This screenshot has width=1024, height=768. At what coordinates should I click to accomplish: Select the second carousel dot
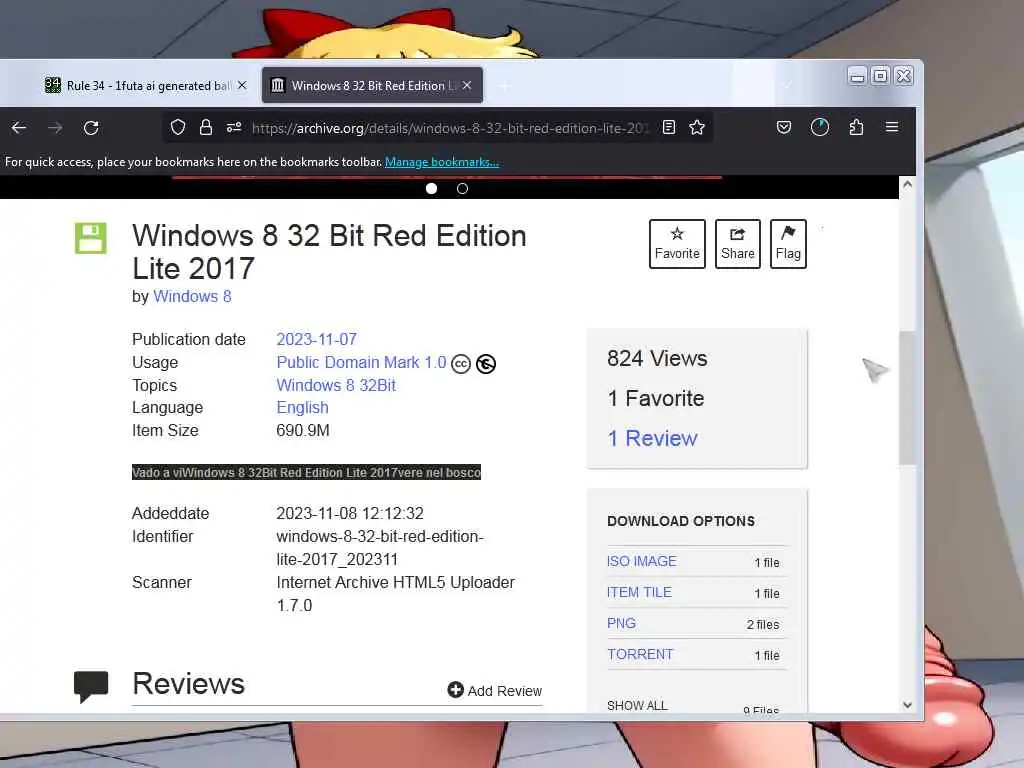click(462, 188)
